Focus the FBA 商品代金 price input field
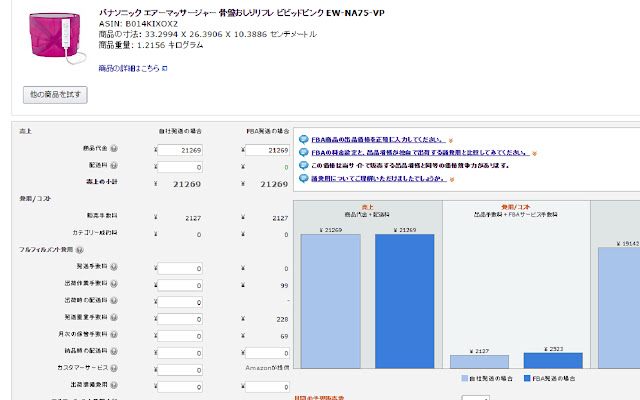 (266, 150)
